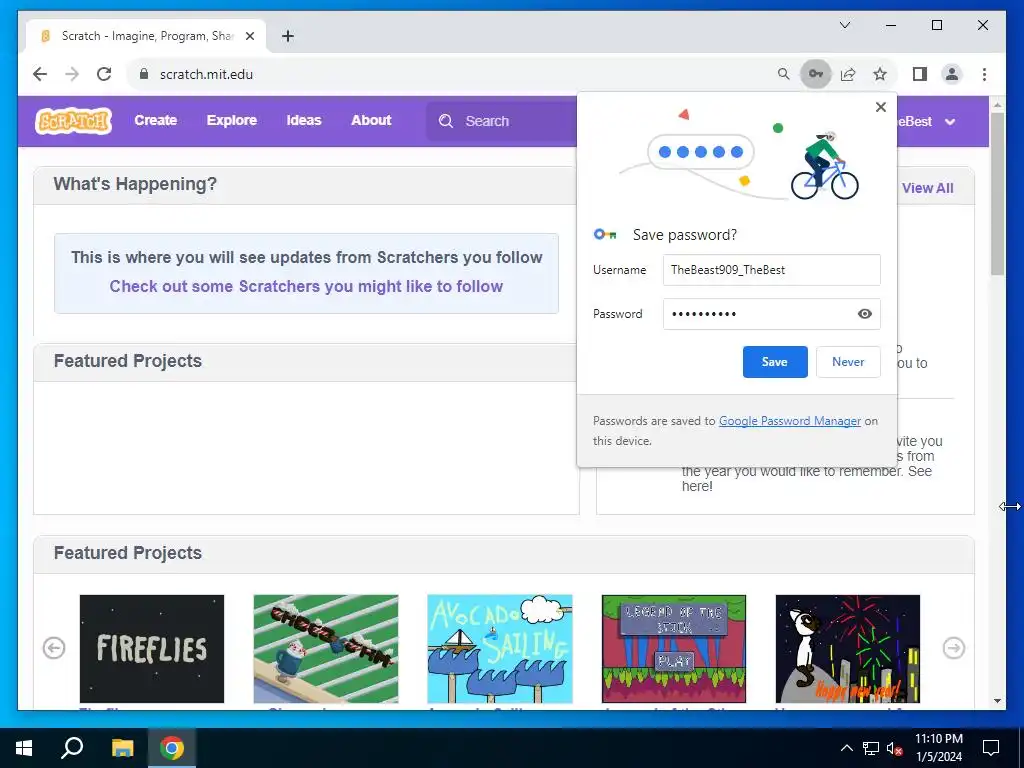Image resolution: width=1024 pixels, height=768 pixels.
Task: Open Check out some Scratchers link
Action: (306, 287)
